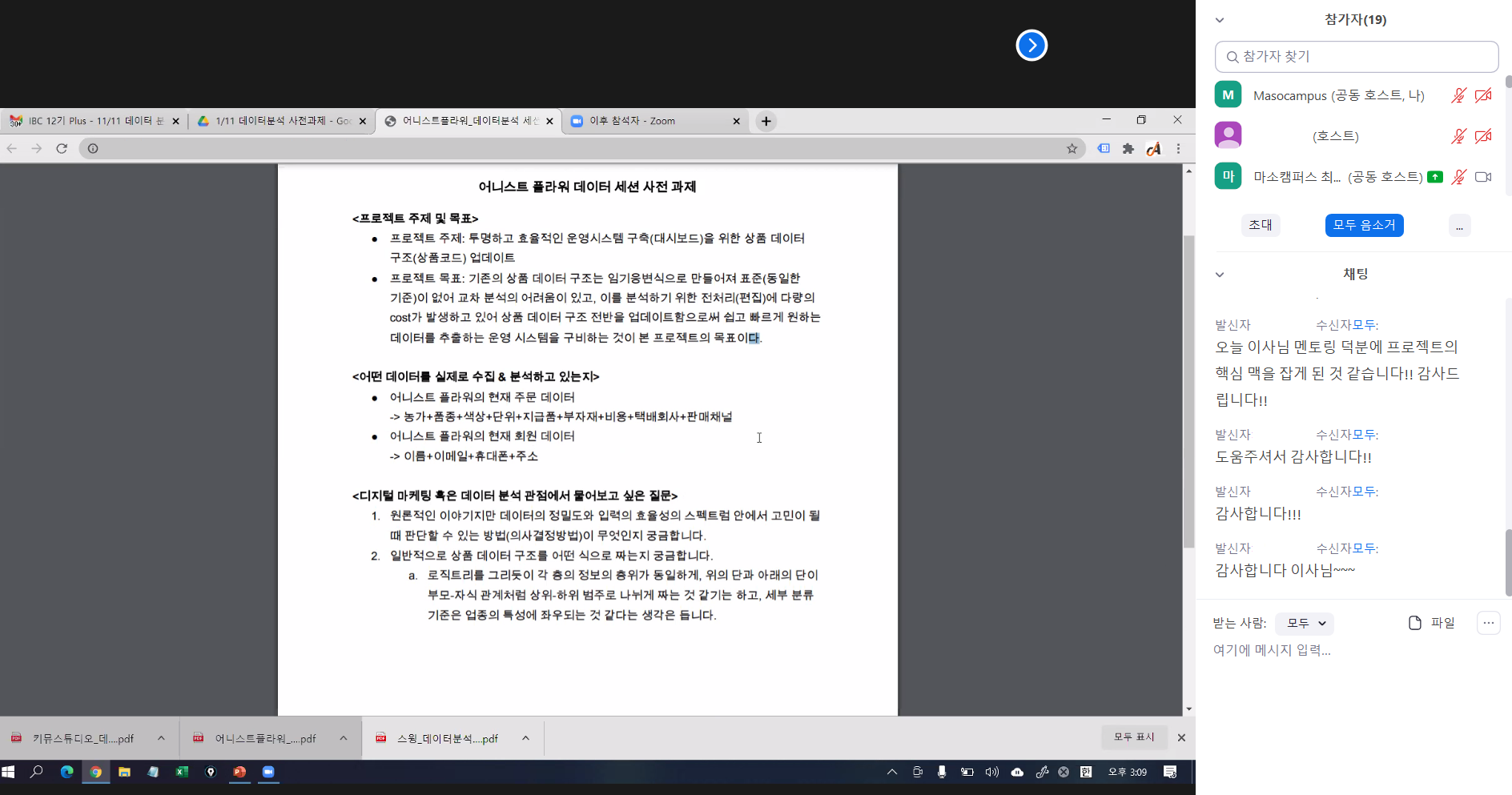Toggle mute for 마소캠퍼스 co-host participant
The height and width of the screenshot is (795, 1512).
tap(1458, 177)
